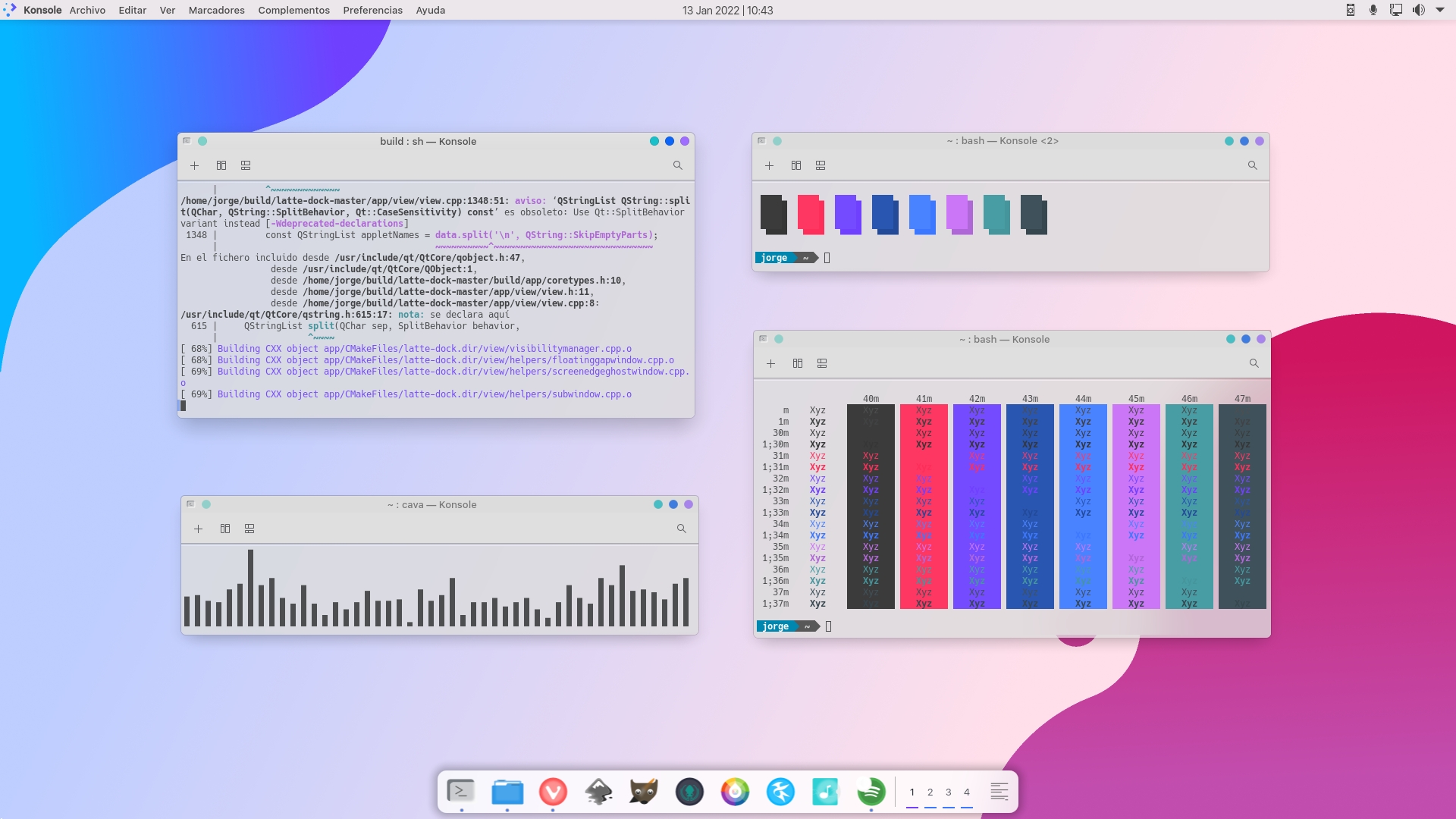Viewport: 1456px width, 819px height.
Task: Open volume control in top panel
Action: 1418,10
